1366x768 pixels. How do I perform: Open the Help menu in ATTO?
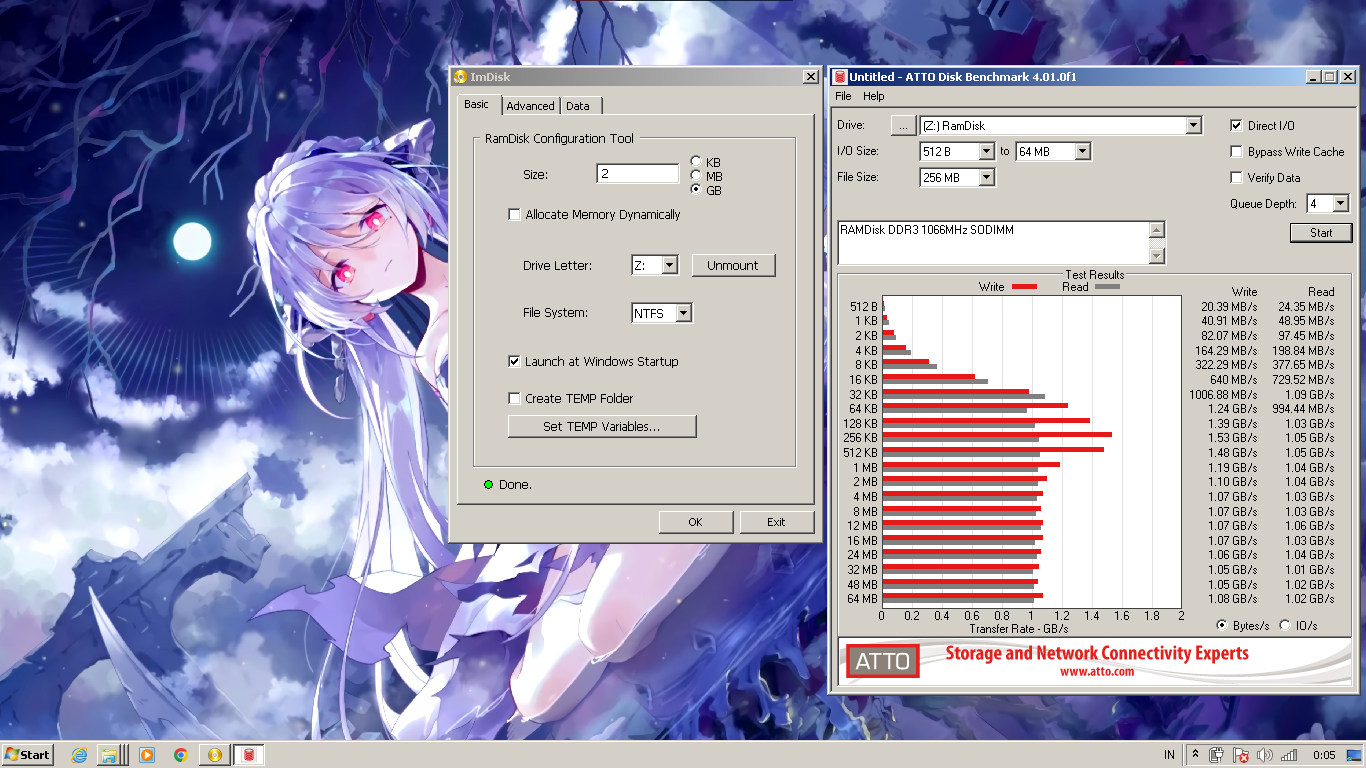(874, 96)
